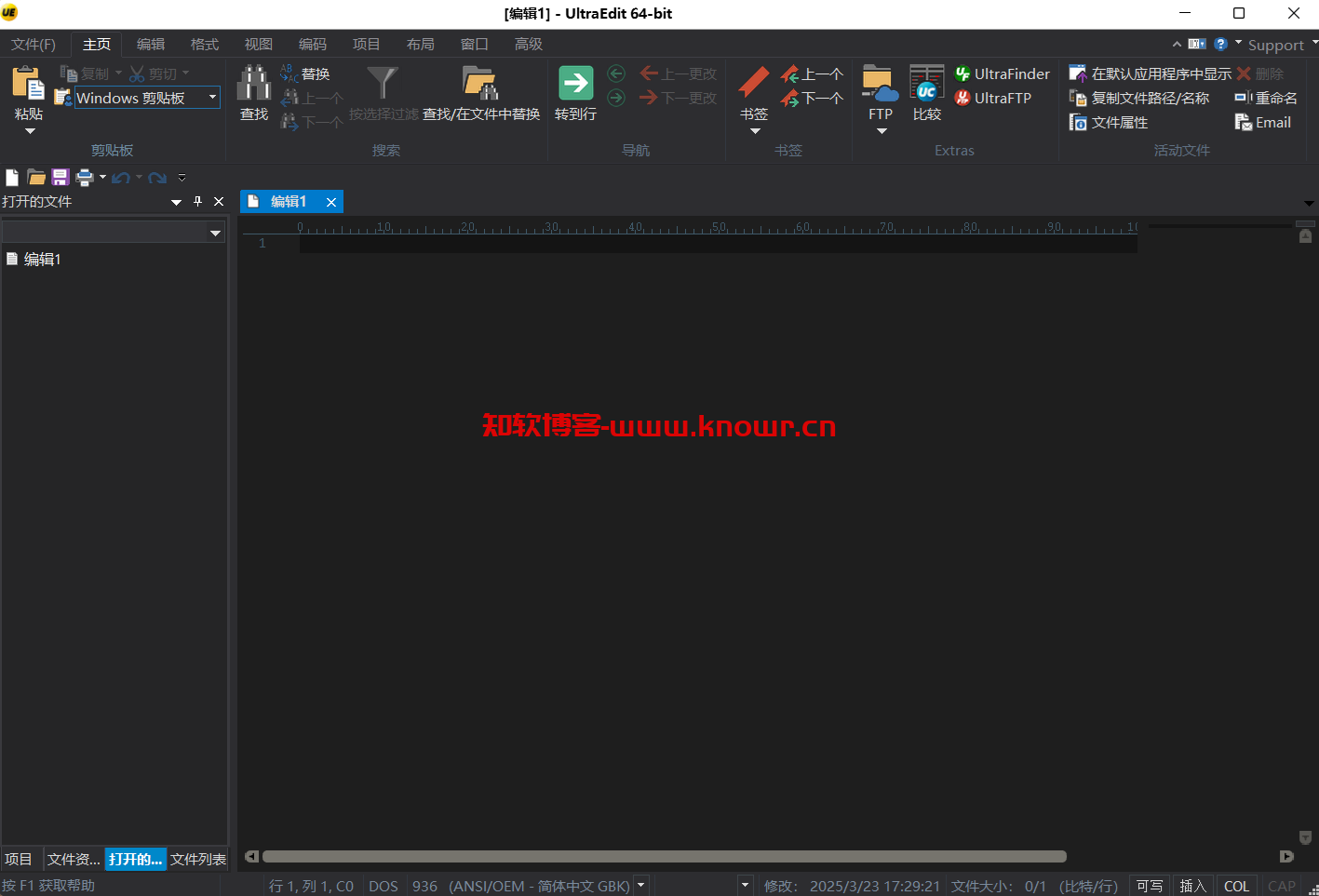Select 编辑1 in open files list
Image resolution: width=1319 pixels, height=896 pixels.
(42, 259)
